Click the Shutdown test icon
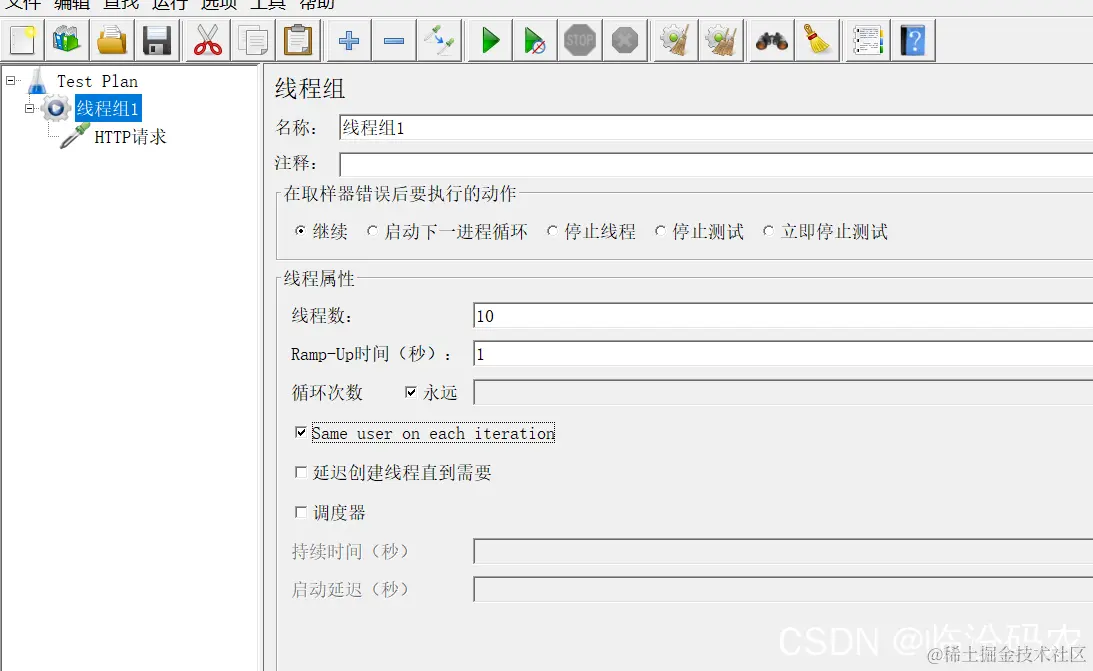 coord(624,40)
